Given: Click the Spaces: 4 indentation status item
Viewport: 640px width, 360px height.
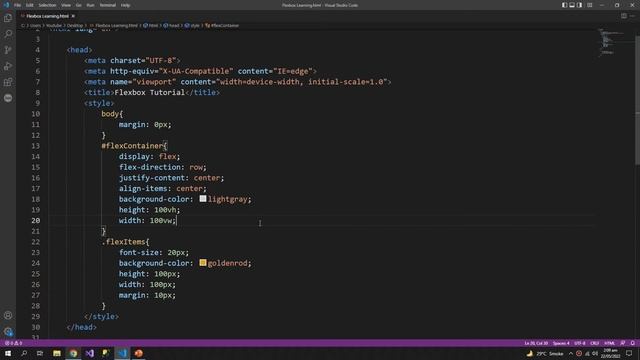Looking at the screenshot, I should coord(561,343).
